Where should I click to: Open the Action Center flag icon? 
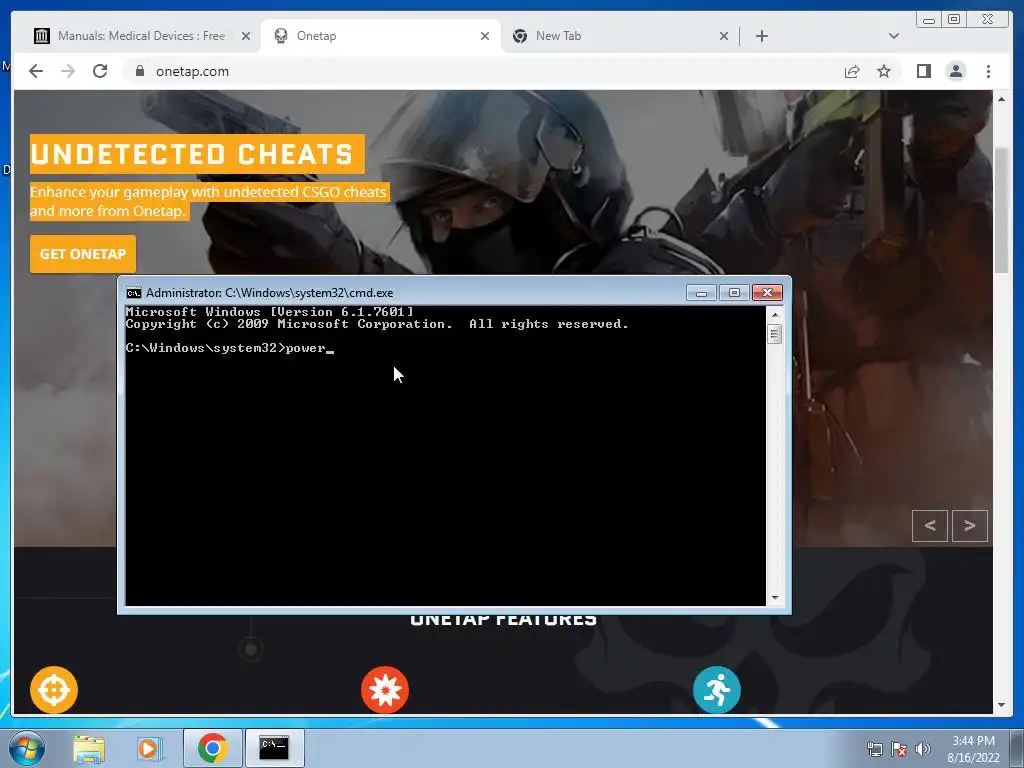click(899, 749)
